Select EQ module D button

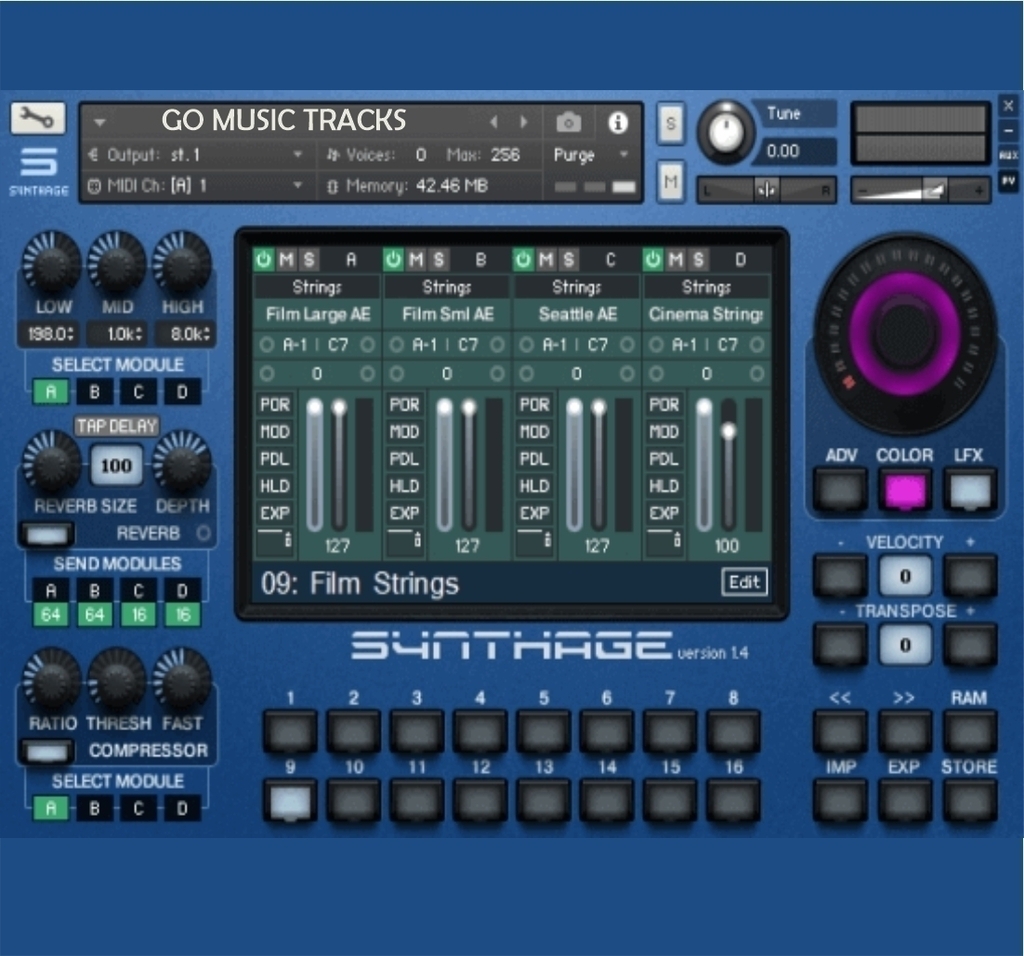[x=182, y=392]
